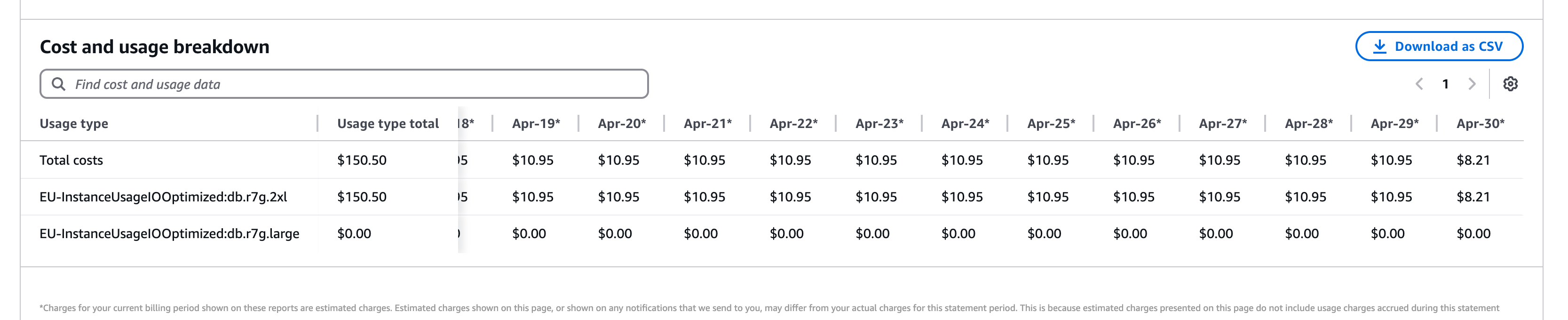Click the $8.21 Apr-30 total cost cell
Image resolution: width=1568 pixels, height=320 pixels.
point(1473,160)
